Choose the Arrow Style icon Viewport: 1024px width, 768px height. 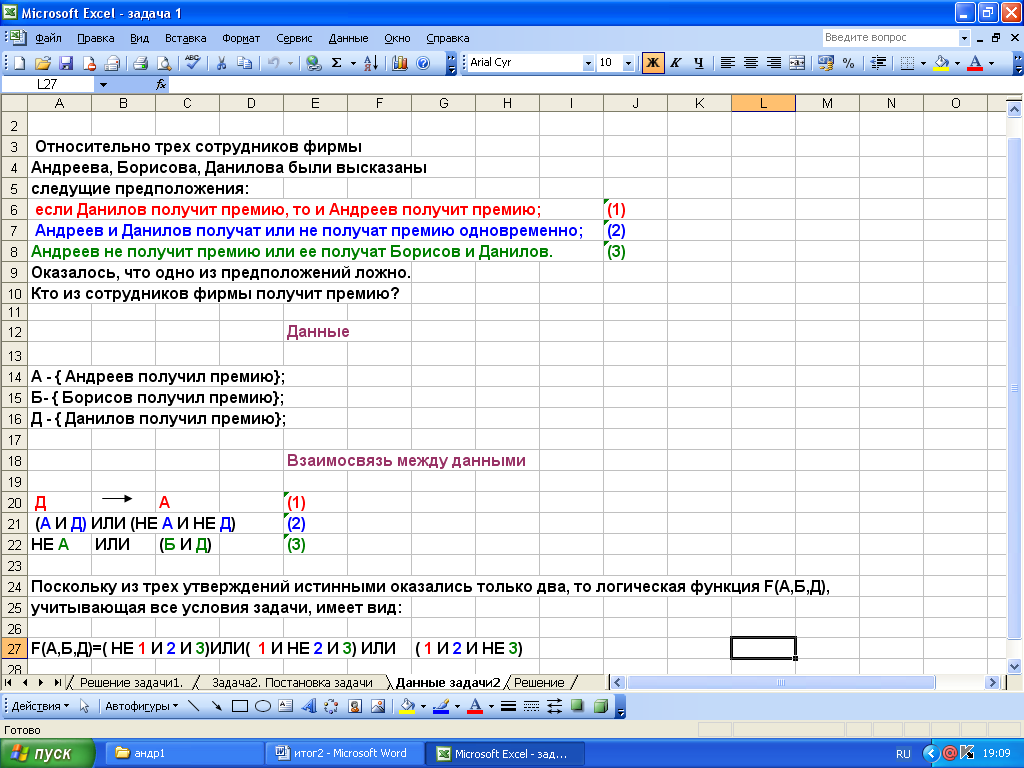(554, 706)
